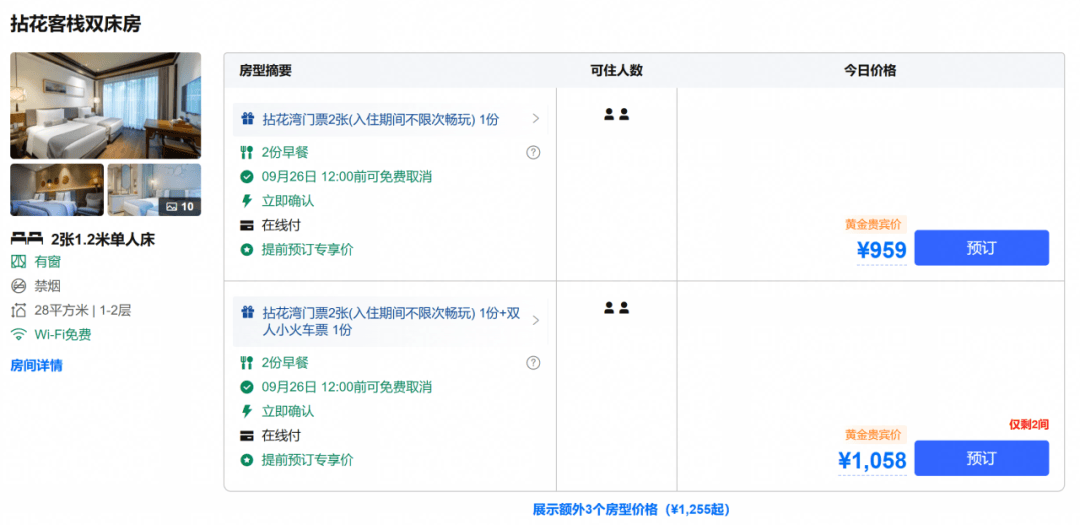Click the 今日价格 column header
Screen dimensions: 1080x525
871,70
